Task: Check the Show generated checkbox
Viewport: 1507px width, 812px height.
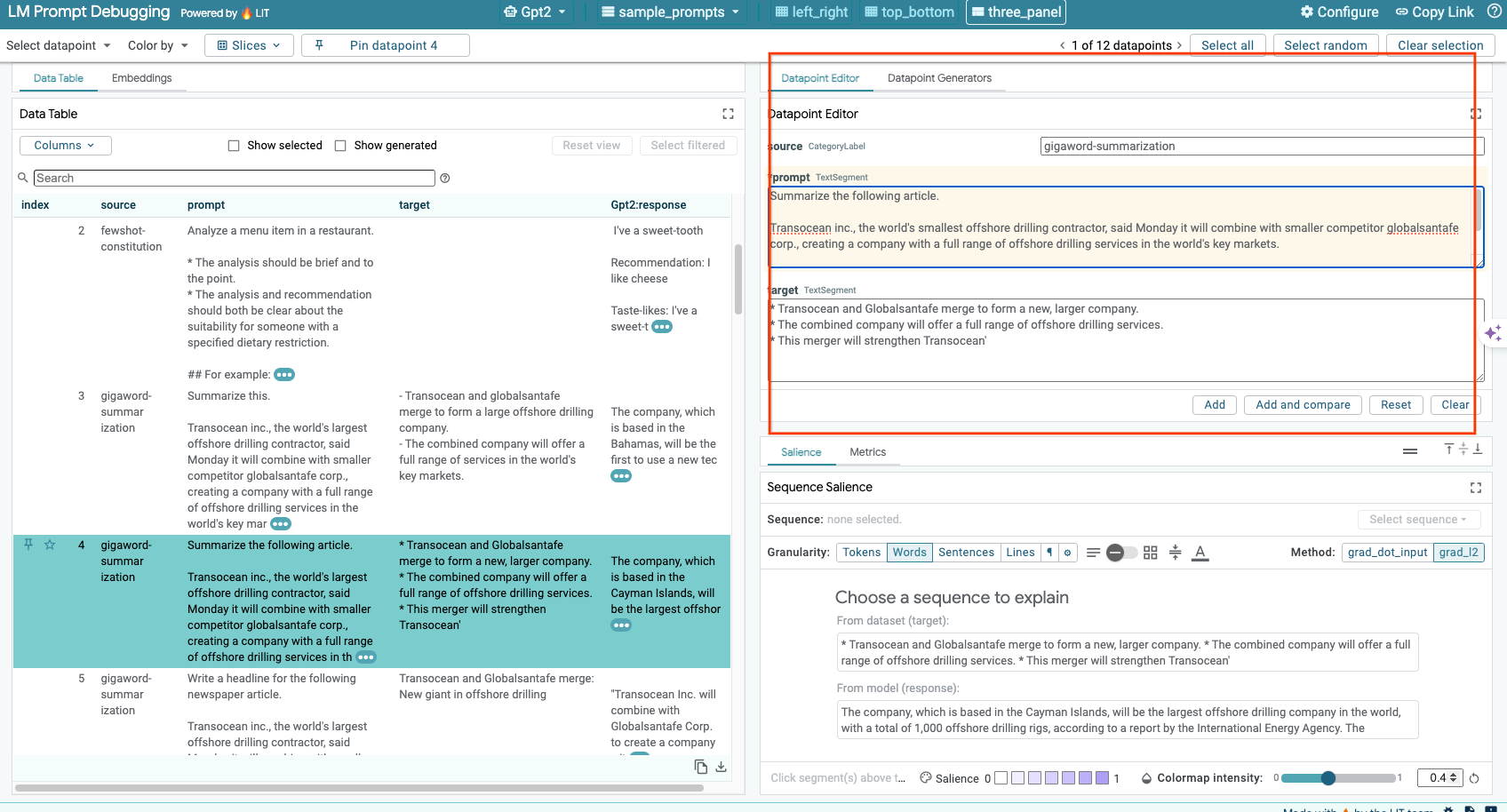Action: (x=340, y=146)
